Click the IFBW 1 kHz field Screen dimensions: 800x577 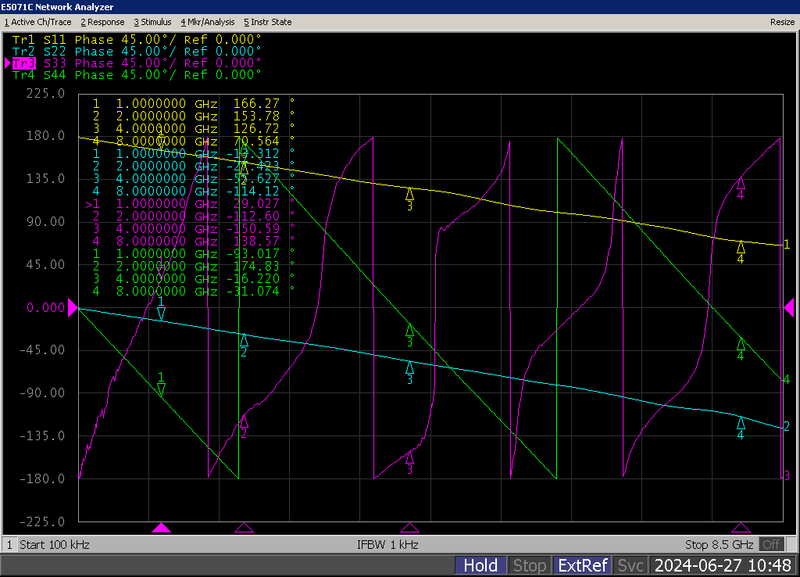click(387, 545)
